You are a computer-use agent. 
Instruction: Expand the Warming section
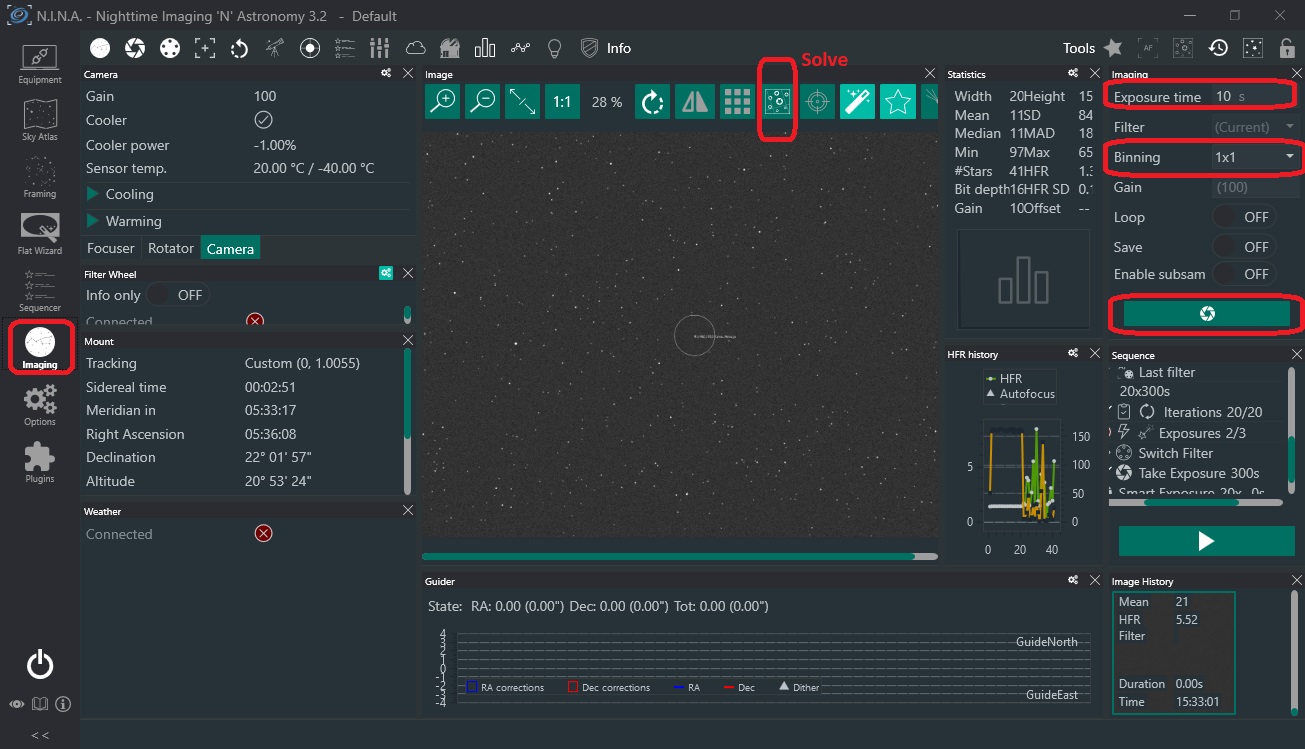[132, 221]
